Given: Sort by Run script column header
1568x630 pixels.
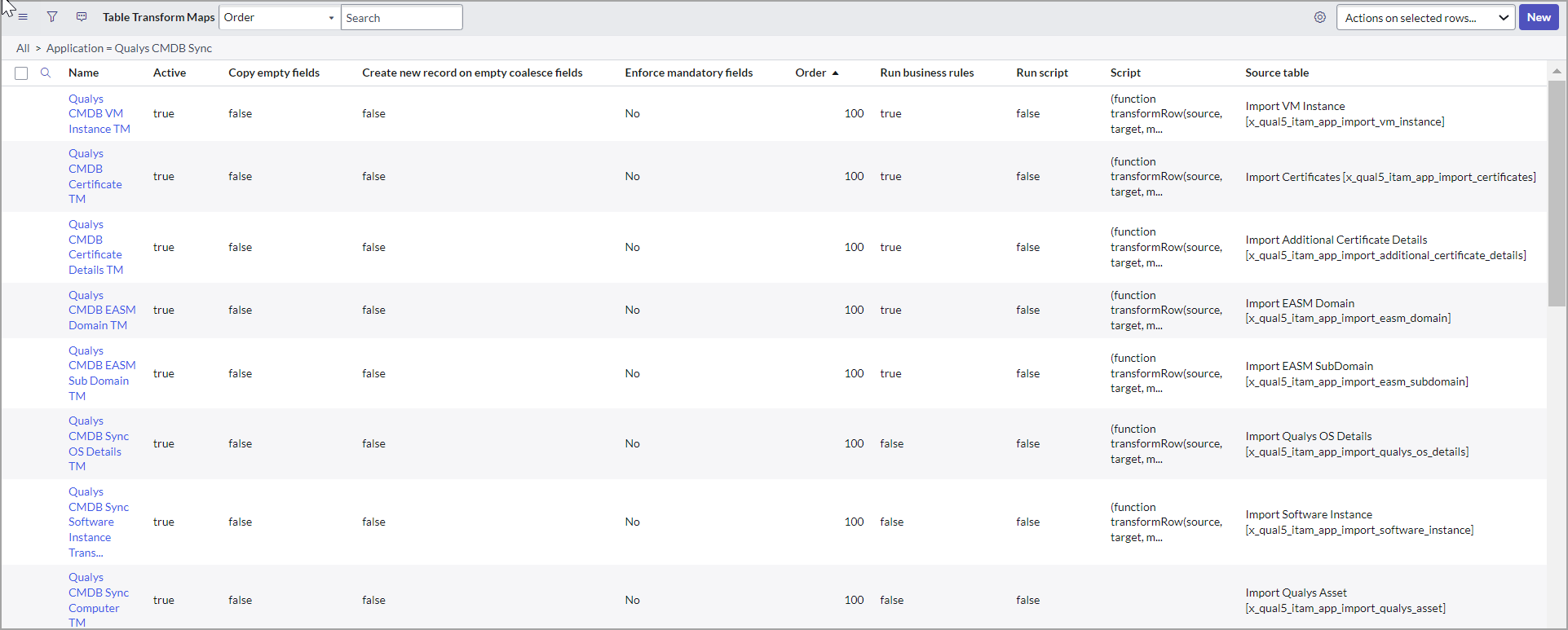Looking at the screenshot, I should [x=1042, y=73].
